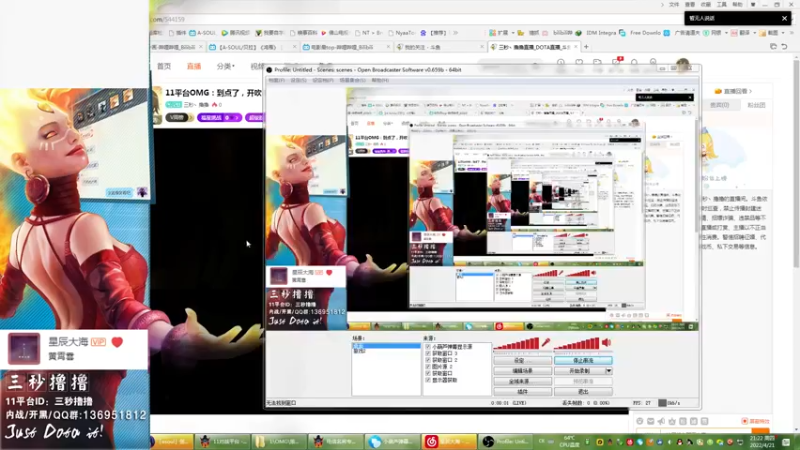800x450 pixels.
Task: Click the 开始录制 button in OBS
Action: pyautogui.click(x=580, y=371)
